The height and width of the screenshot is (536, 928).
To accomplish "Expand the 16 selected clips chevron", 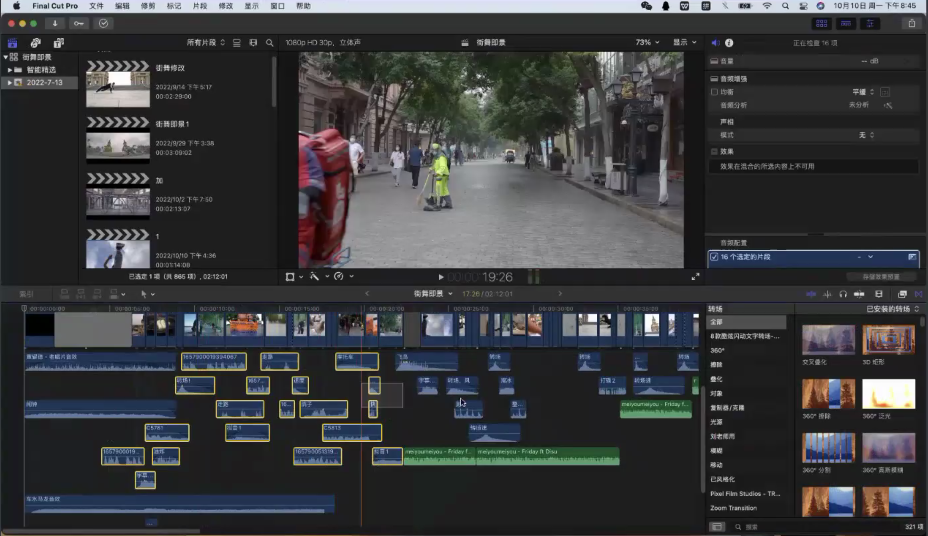I will tap(870, 257).
